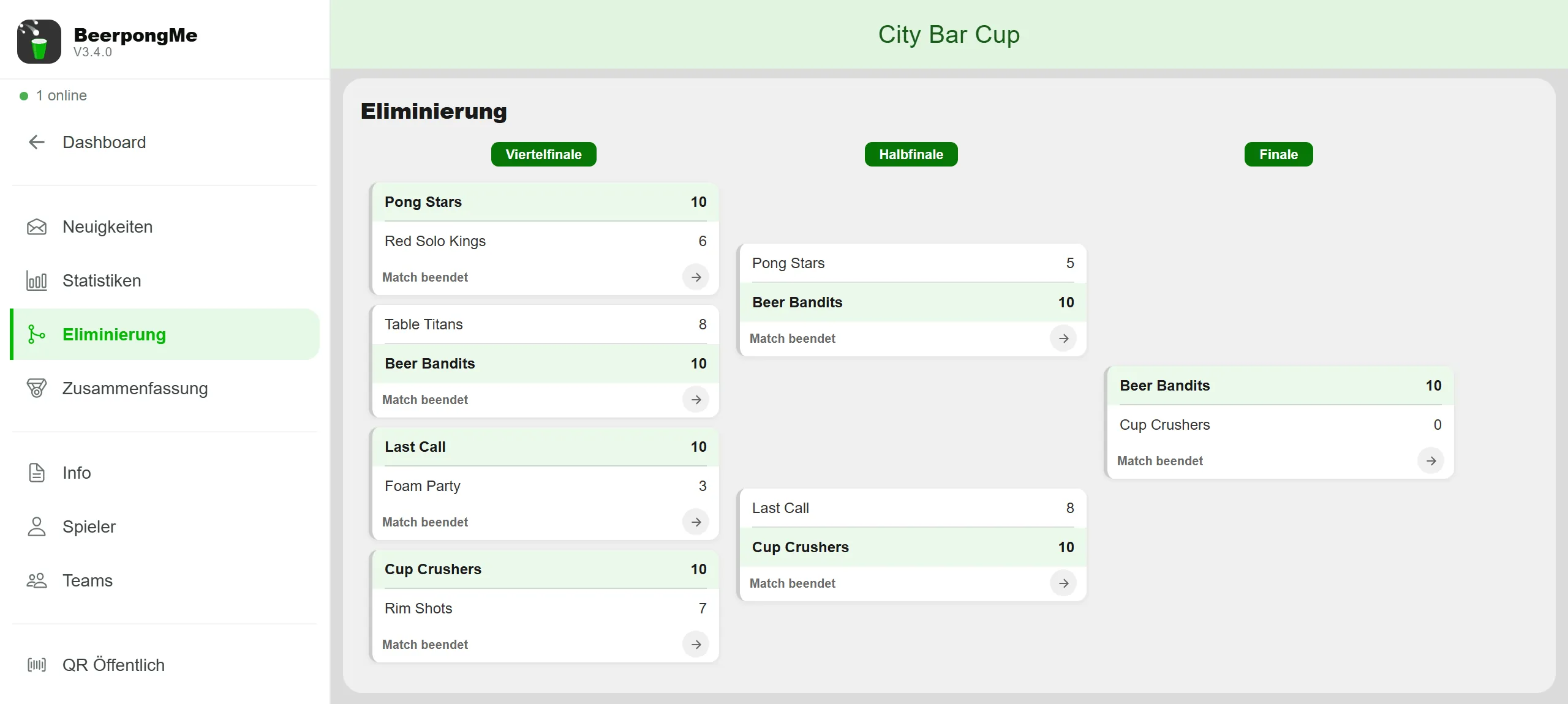Open Table Titans vs Beer Bandits match arrow

(x=696, y=400)
